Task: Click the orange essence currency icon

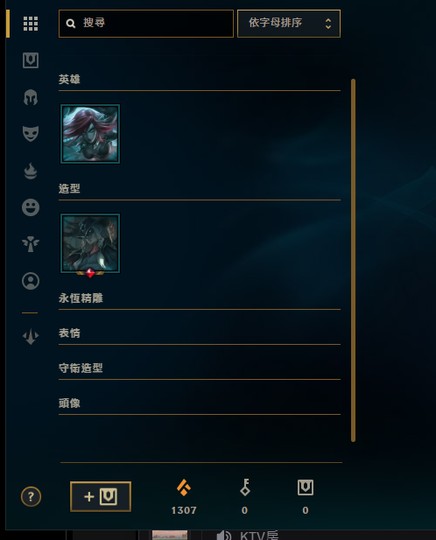Action: pos(184,487)
